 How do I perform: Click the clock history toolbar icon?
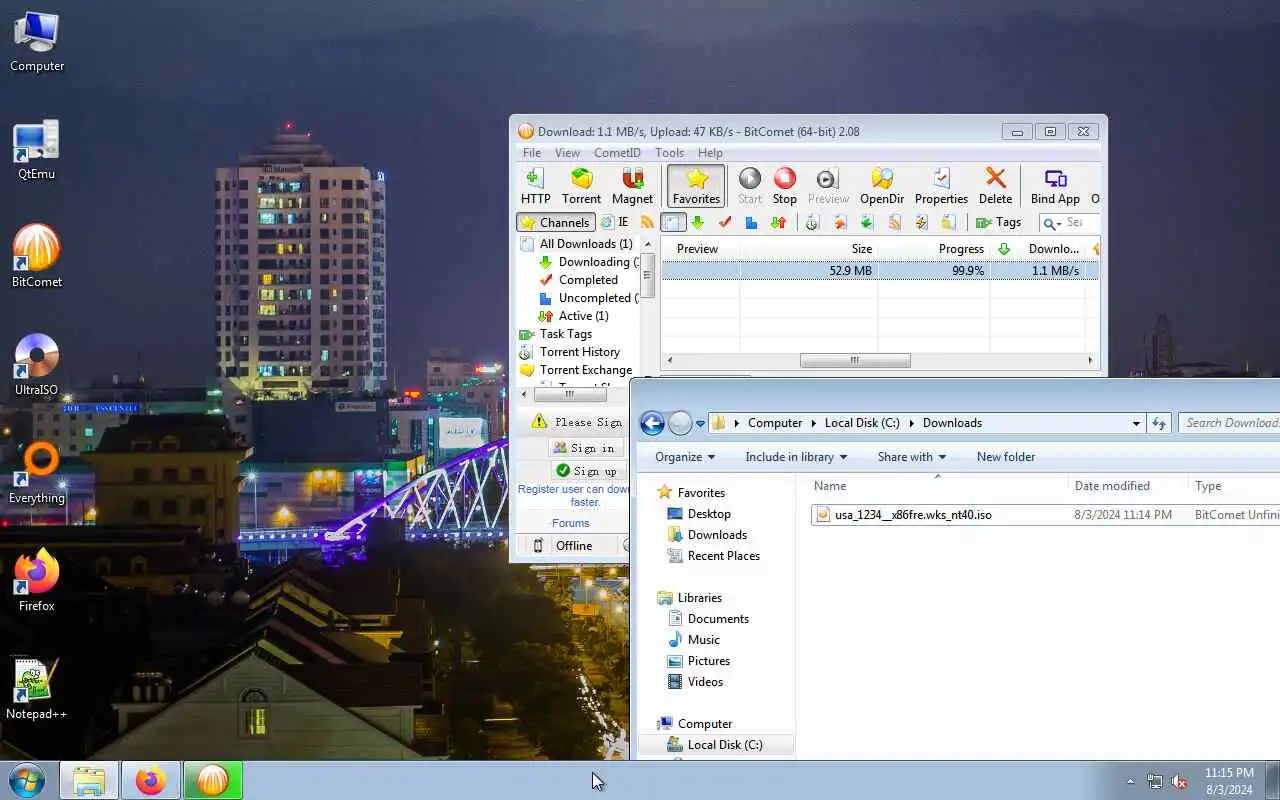(813, 222)
